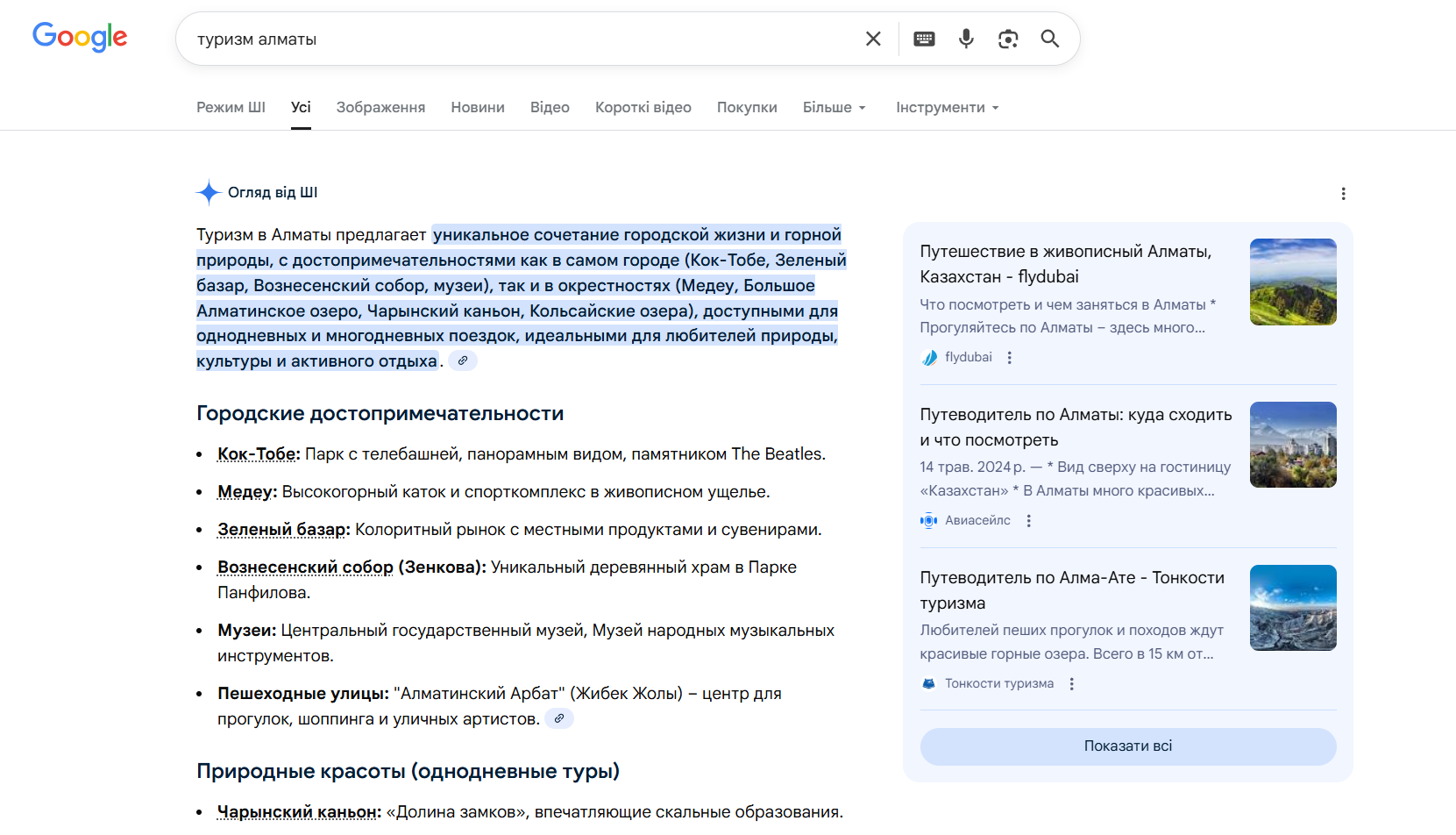This screenshot has width=1456, height=835.
Task: Open Путешествие в живописный Алматы flydubai result
Action: (1066, 264)
